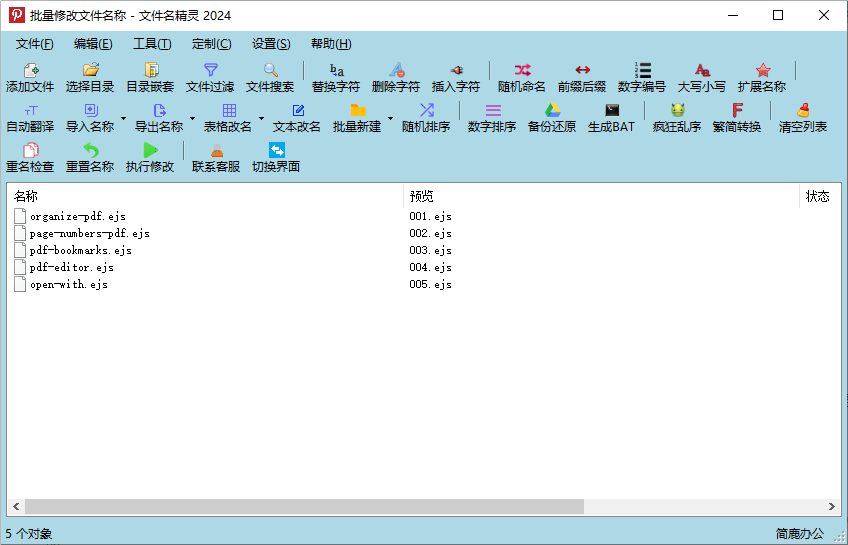Viewport: 848px width, 545px height.
Task: Click the 添加文件 (Add File) toolbar icon
Action: point(30,77)
